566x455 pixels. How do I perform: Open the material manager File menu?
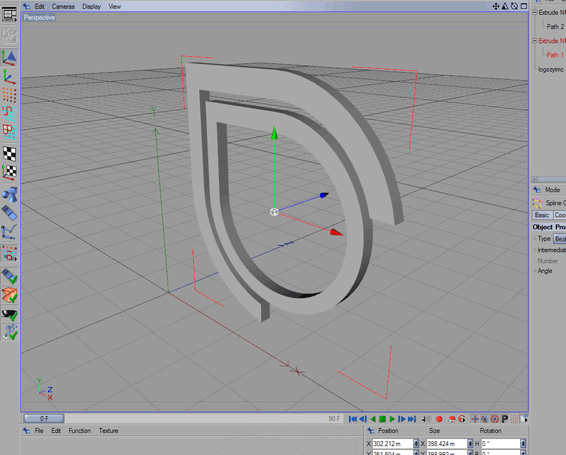tap(39, 430)
